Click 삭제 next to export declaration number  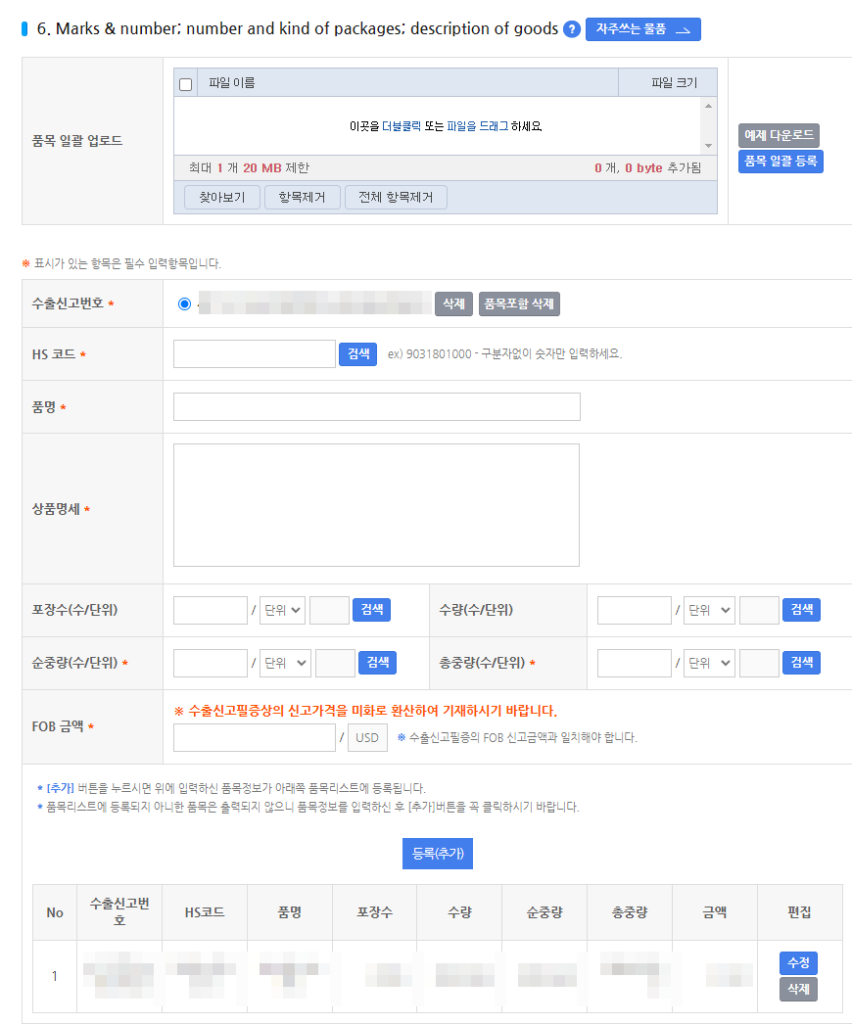(x=454, y=304)
